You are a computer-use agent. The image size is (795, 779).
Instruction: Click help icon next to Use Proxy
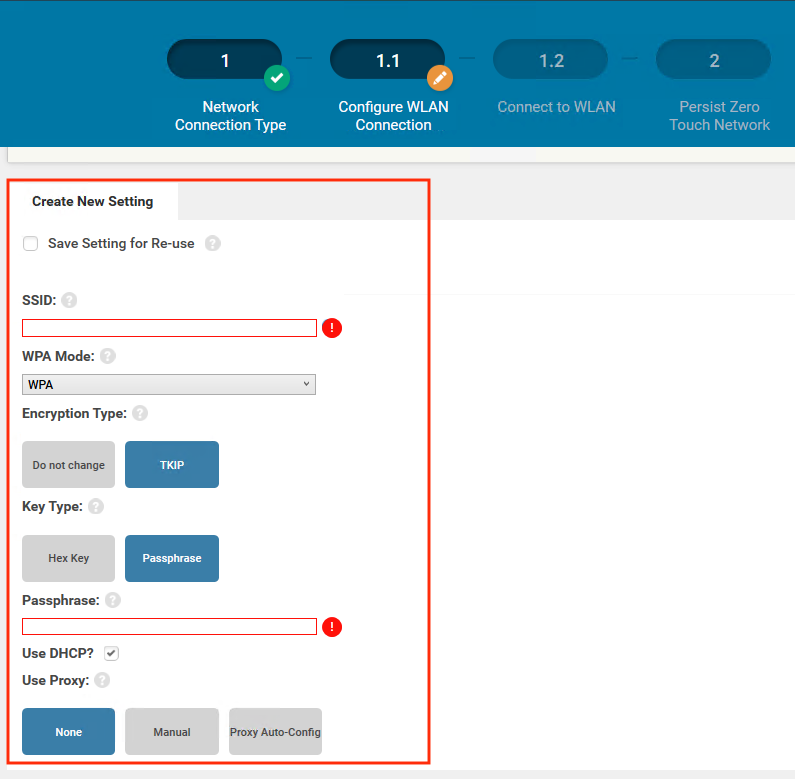102,680
